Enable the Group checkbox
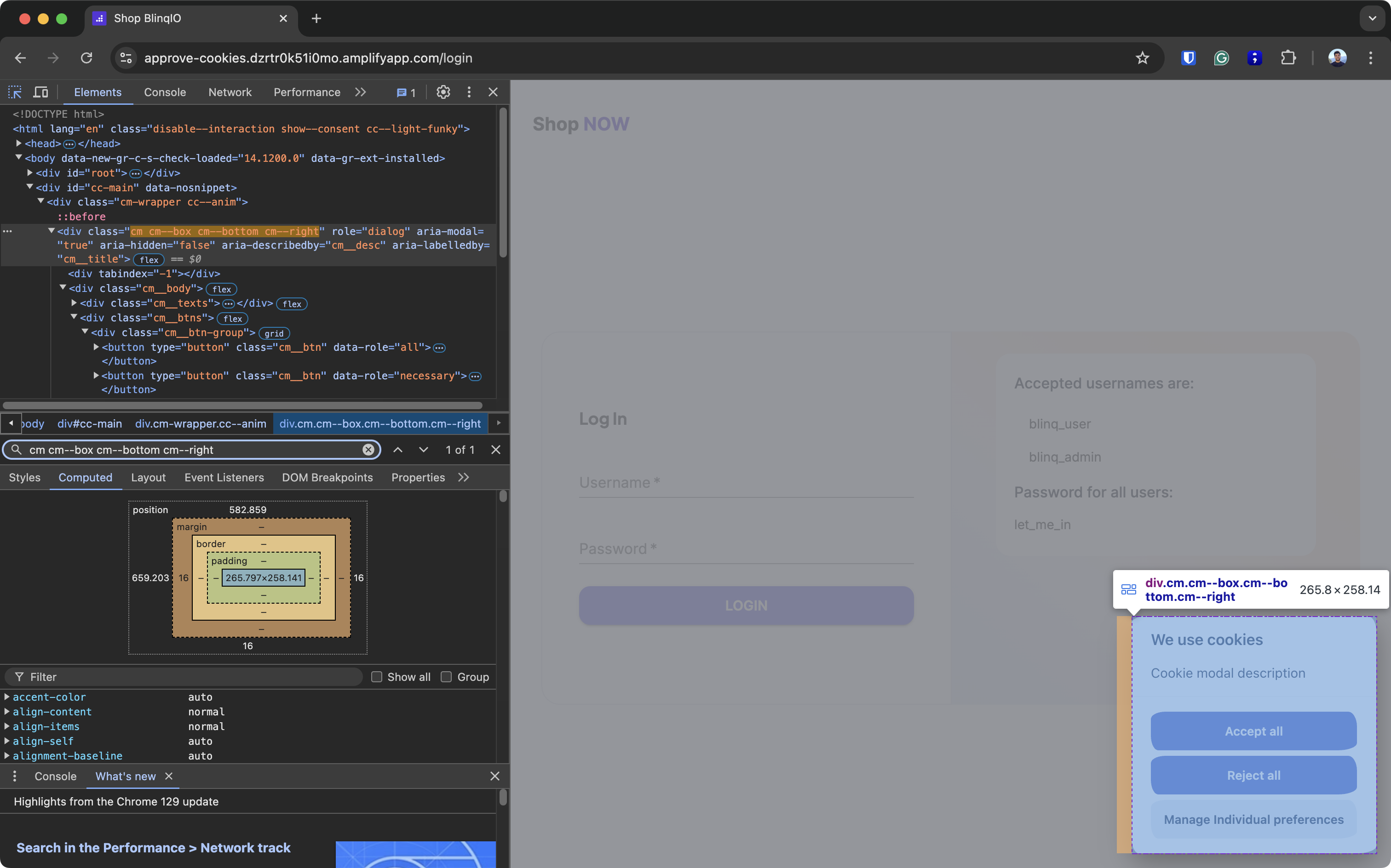This screenshot has width=1391, height=868. [x=446, y=677]
